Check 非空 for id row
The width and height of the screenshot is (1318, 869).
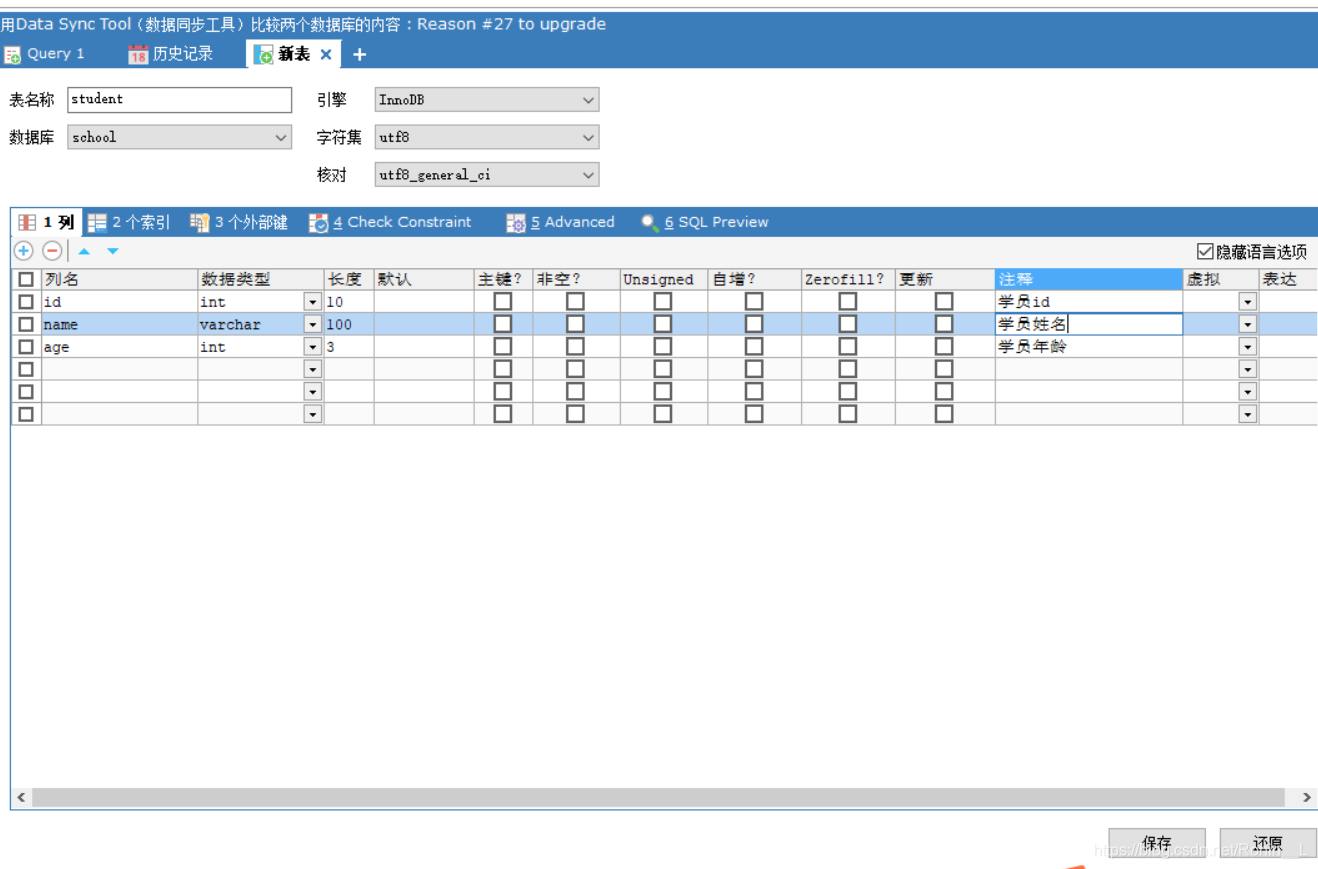(575, 301)
